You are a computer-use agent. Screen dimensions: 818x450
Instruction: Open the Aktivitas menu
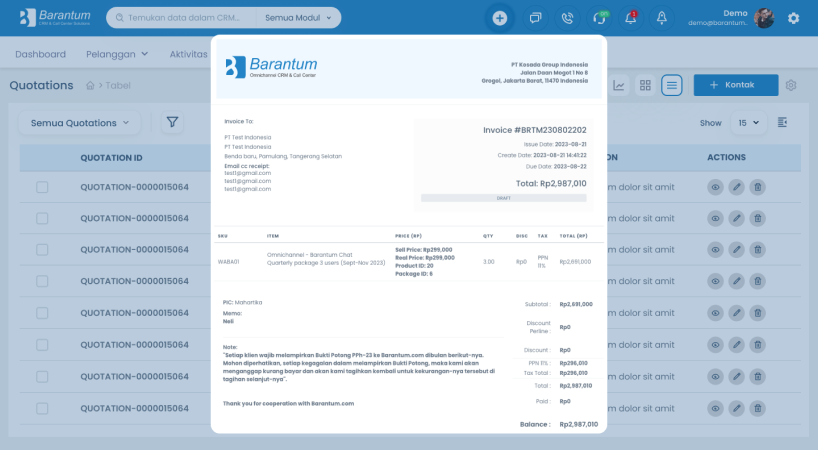(188, 54)
